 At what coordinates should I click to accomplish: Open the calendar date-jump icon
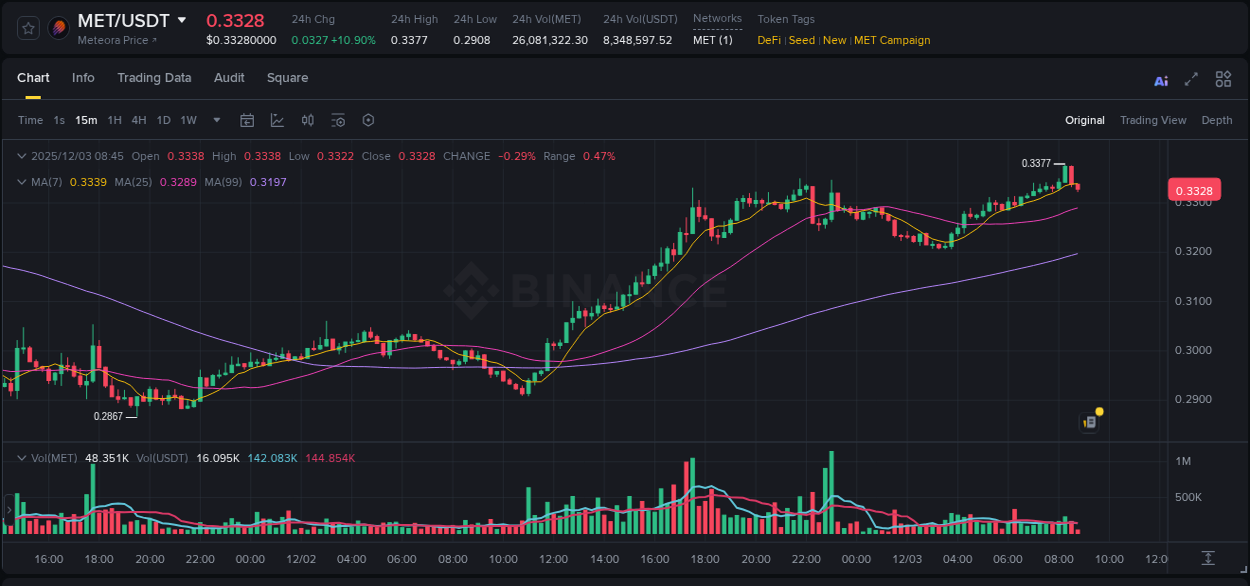pos(247,120)
